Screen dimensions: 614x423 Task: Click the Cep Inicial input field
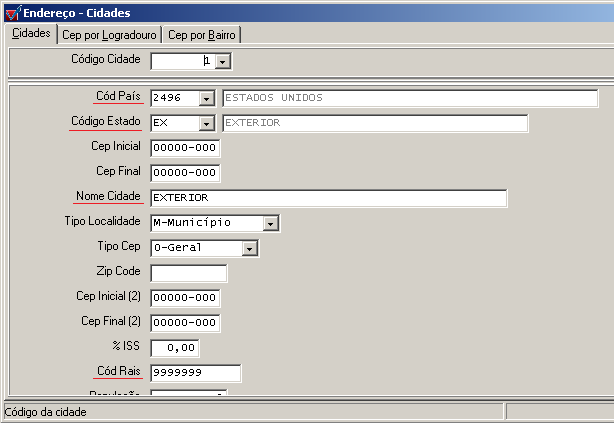click(x=185, y=148)
